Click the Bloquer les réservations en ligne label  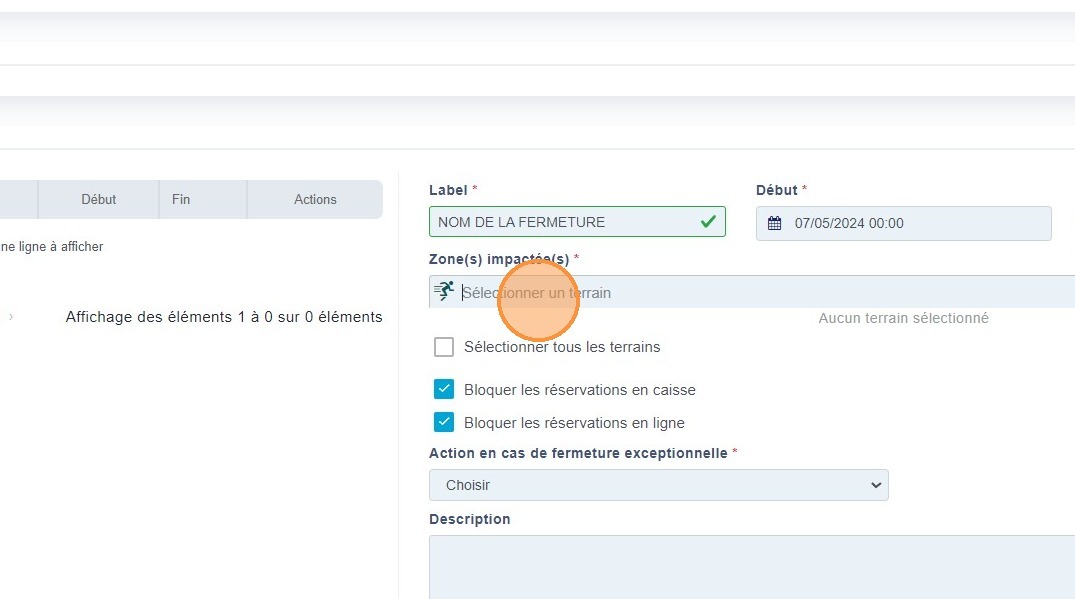coord(574,422)
